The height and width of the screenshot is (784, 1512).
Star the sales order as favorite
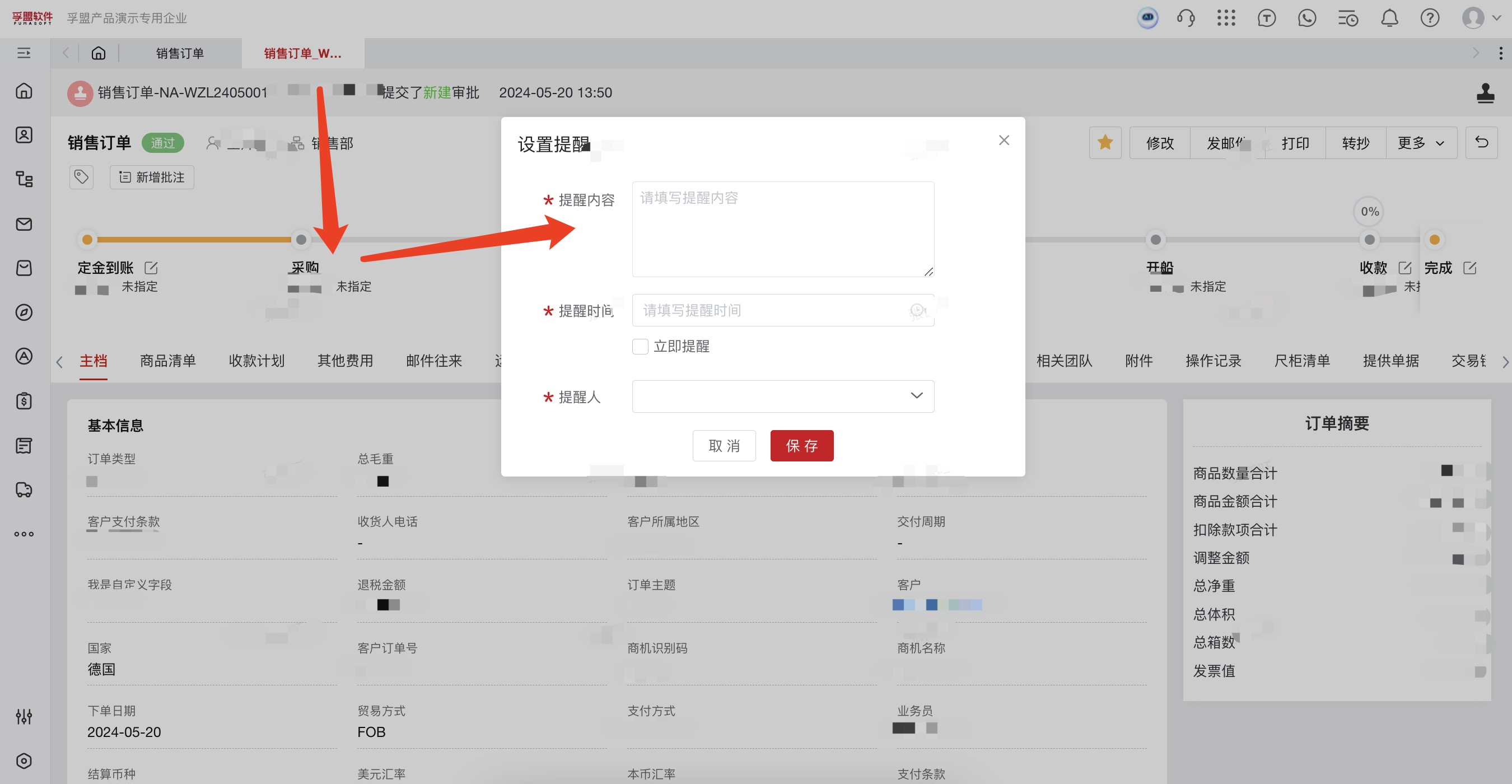click(1105, 142)
